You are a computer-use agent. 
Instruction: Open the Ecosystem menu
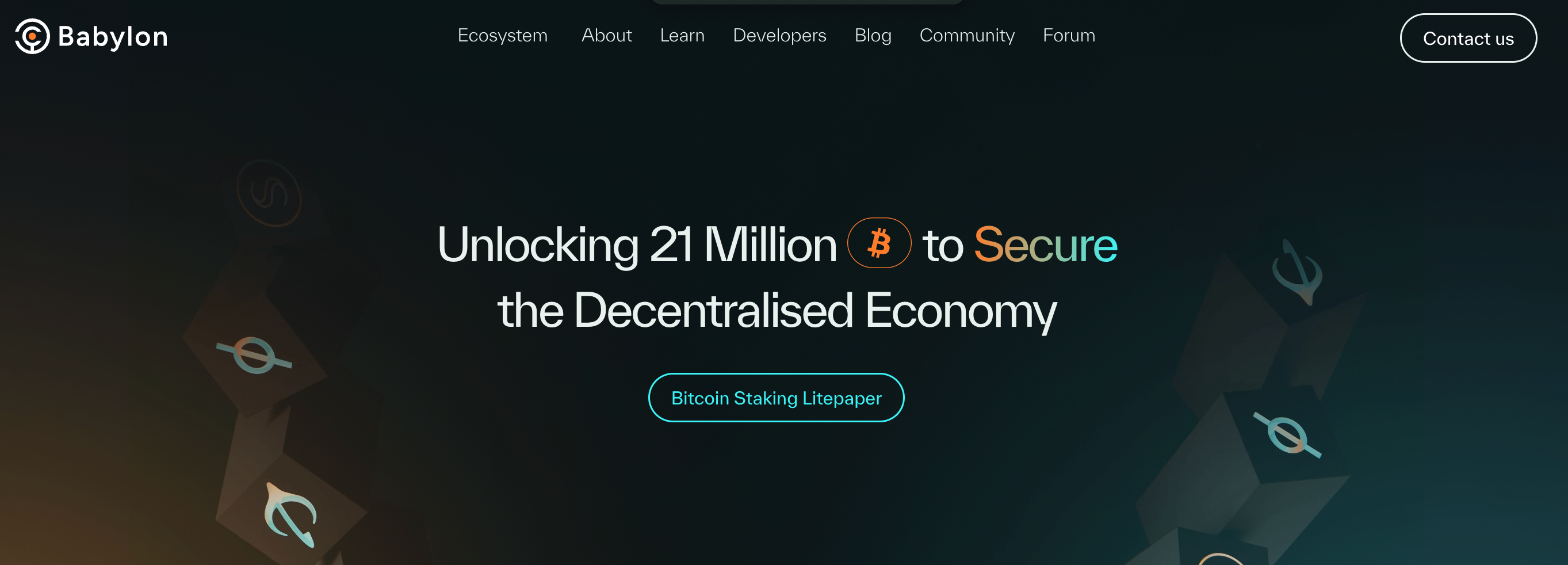coord(502,35)
